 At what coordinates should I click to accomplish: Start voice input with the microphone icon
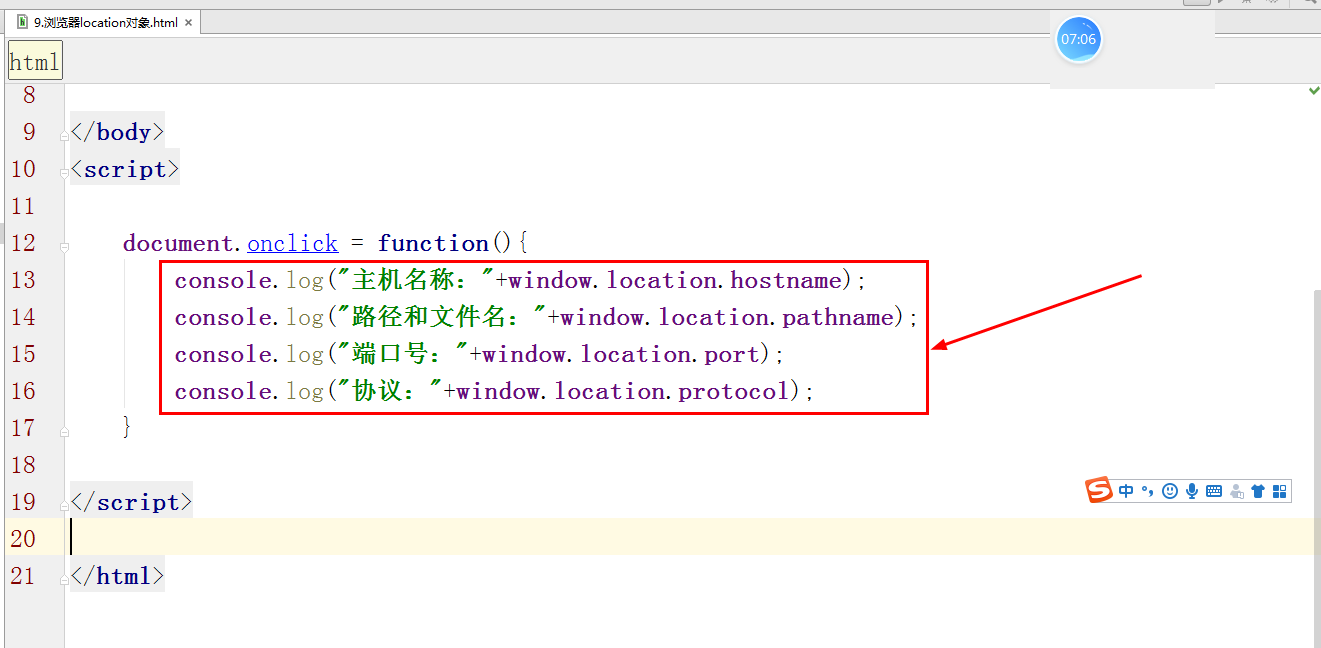tap(1192, 490)
